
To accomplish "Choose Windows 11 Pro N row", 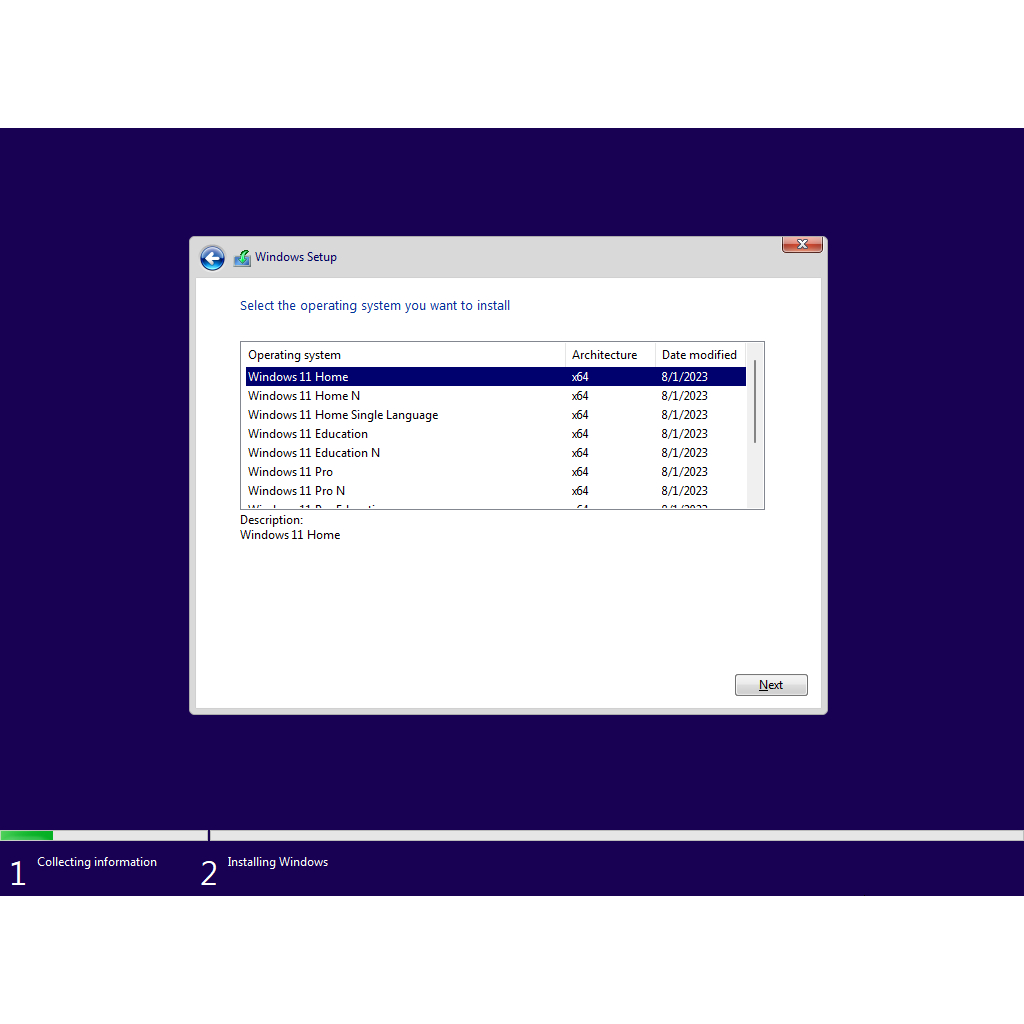I will 297,491.
